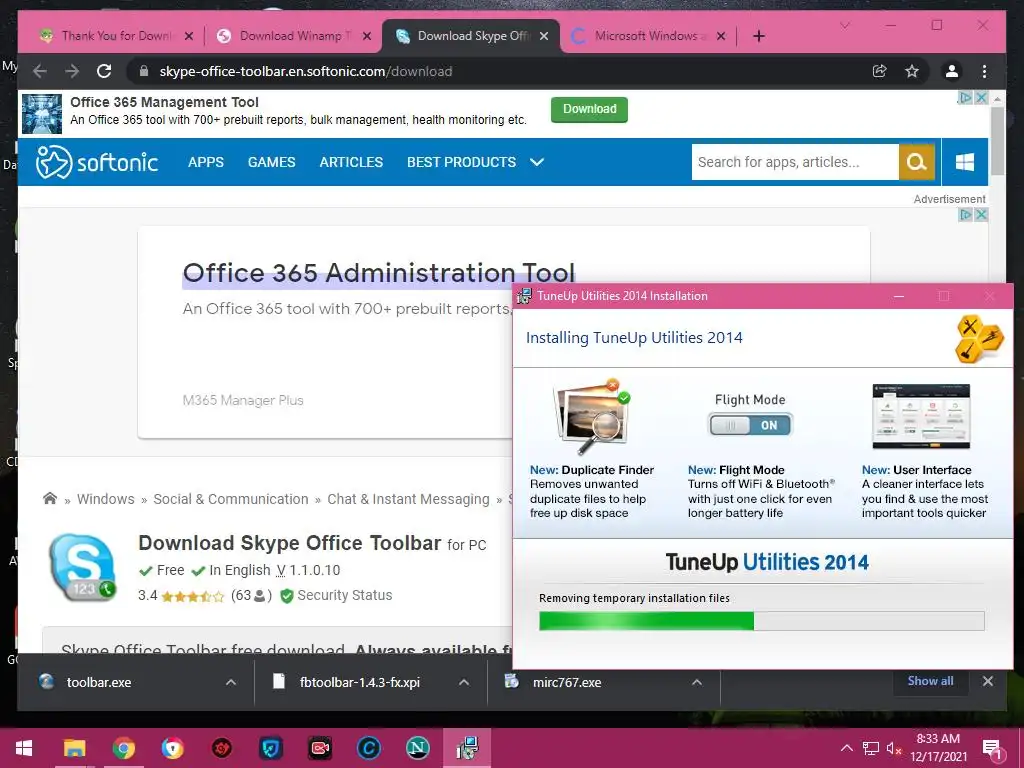Click the installation progress bar
This screenshot has width=1024, height=768.
tap(761, 620)
